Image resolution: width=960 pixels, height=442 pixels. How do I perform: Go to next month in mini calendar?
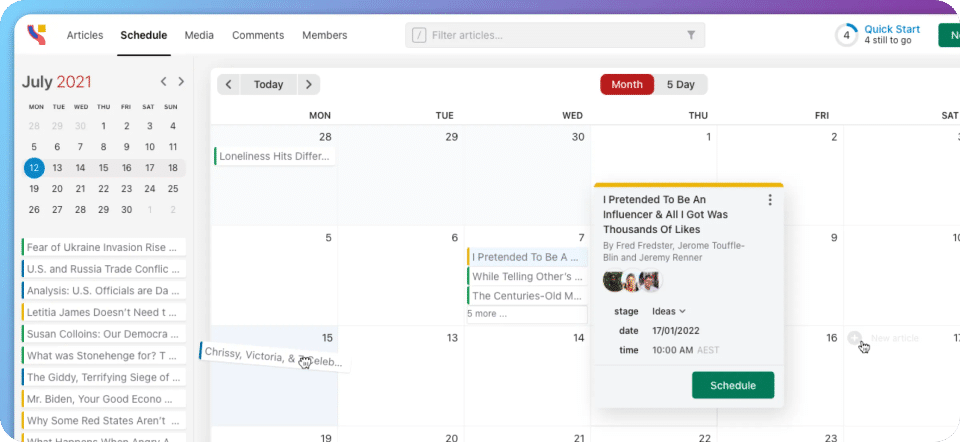tap(181, 81)
